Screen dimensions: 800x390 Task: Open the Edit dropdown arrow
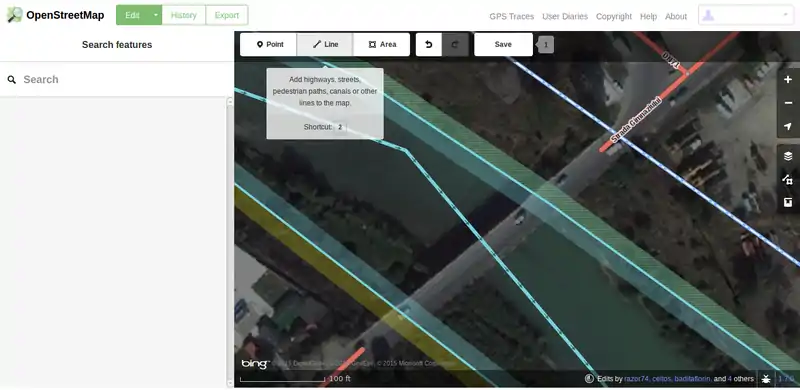tap(156, 15)
